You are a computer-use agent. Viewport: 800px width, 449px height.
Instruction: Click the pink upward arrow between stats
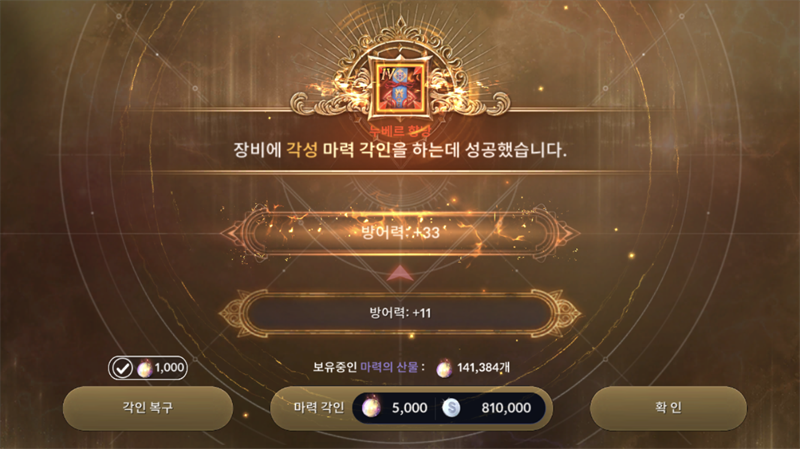tap(400, 273)
